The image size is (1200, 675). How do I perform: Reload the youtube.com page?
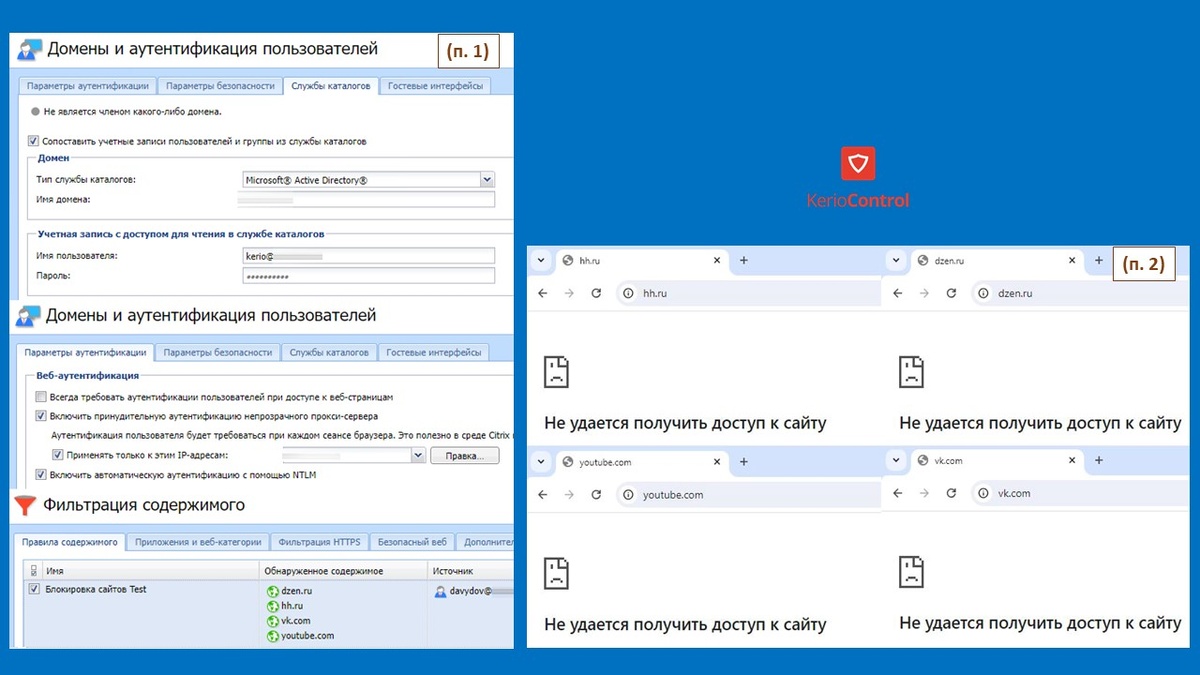pos(596,495)
